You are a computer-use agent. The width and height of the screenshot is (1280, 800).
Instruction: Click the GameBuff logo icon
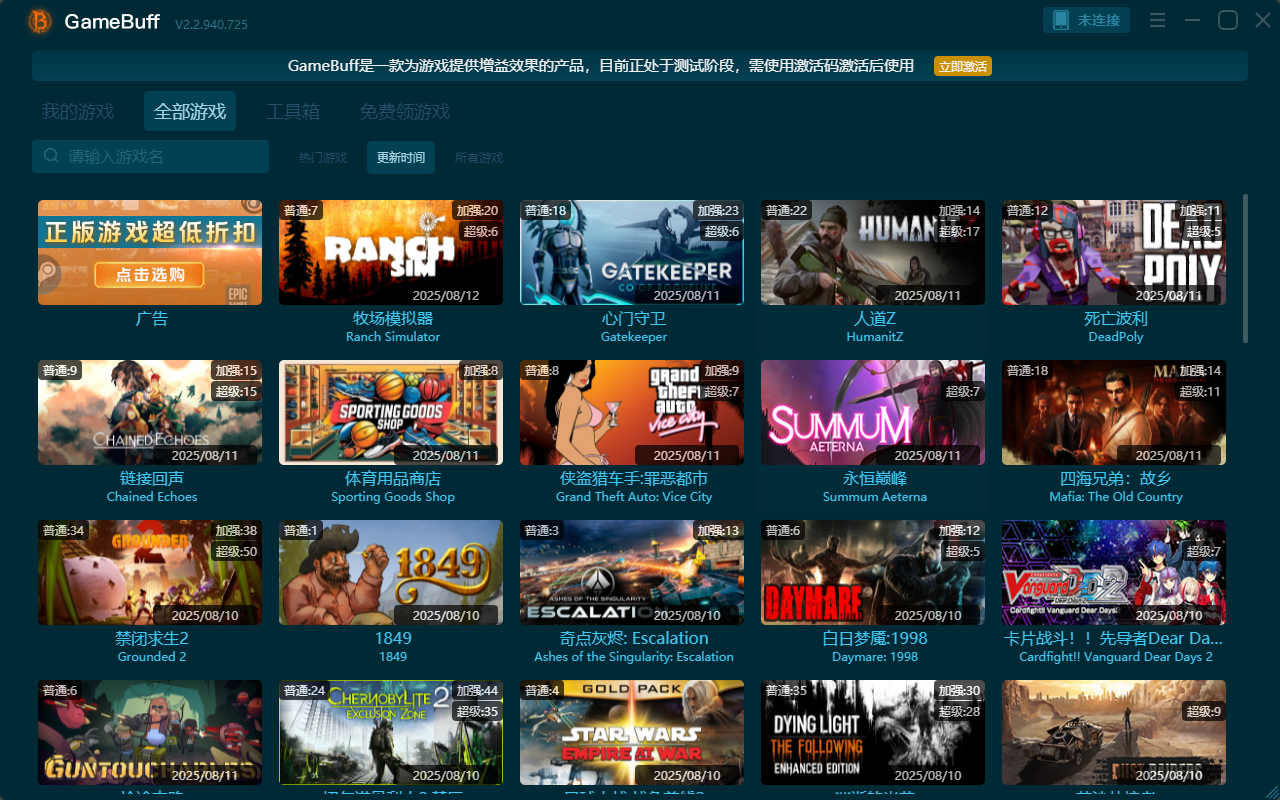coord(40,21)
